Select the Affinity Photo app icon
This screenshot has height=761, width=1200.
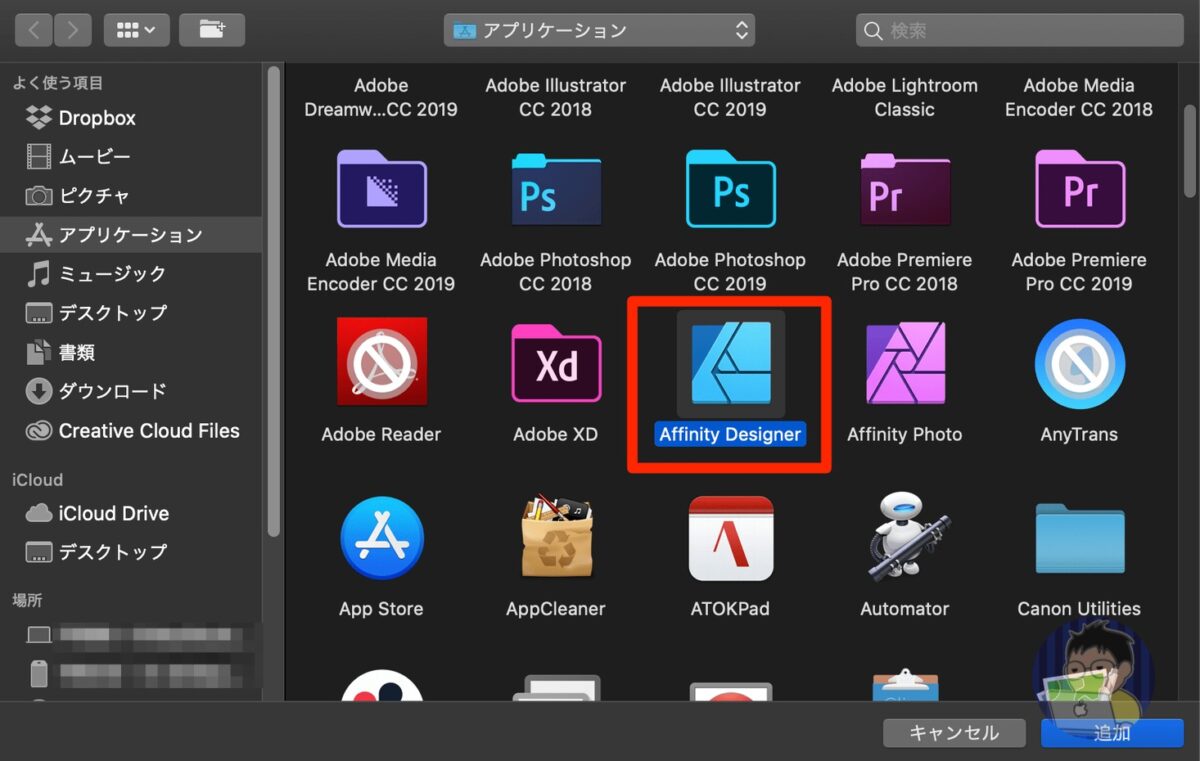(x=905, y=363)
